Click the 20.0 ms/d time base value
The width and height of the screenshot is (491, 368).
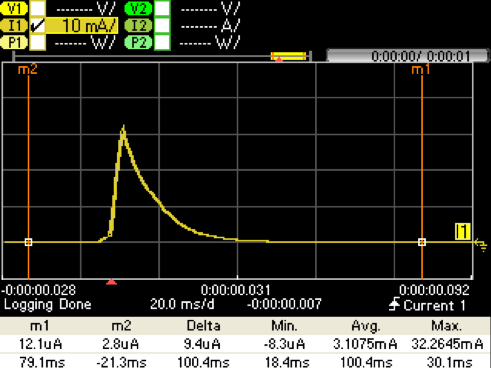click(x=182, y=304)
